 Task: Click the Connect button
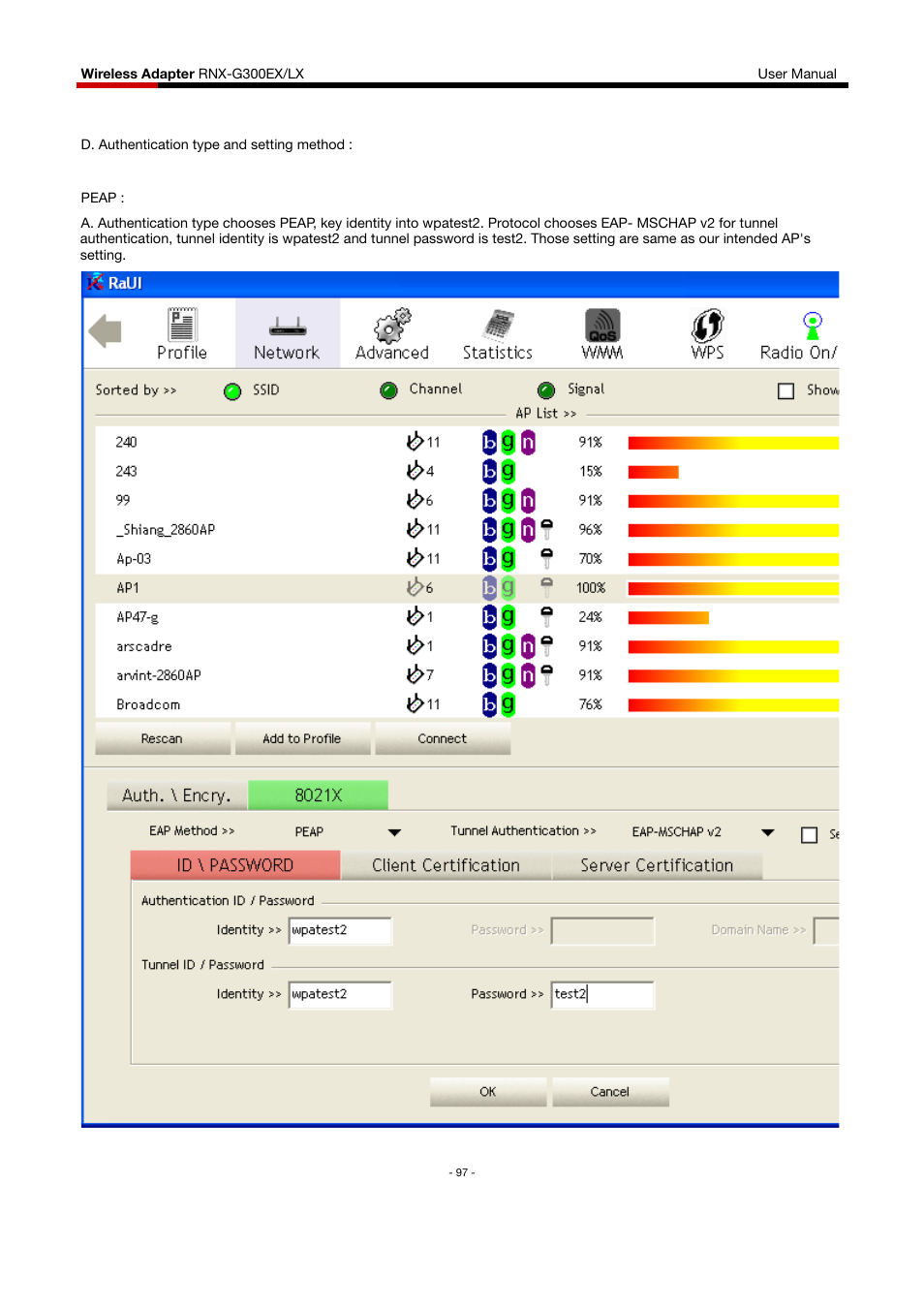click(442, 738)
